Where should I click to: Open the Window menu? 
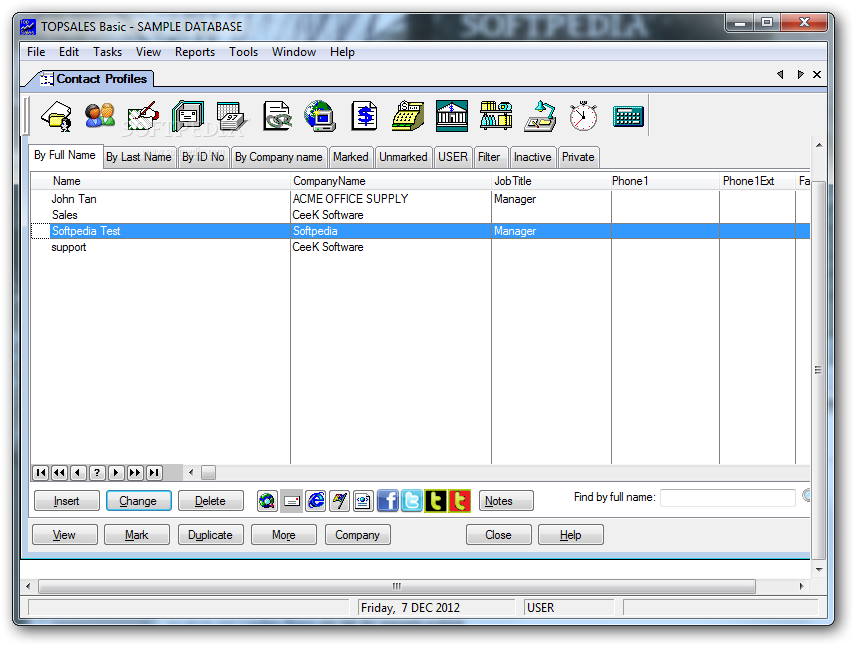click(294, 52)
